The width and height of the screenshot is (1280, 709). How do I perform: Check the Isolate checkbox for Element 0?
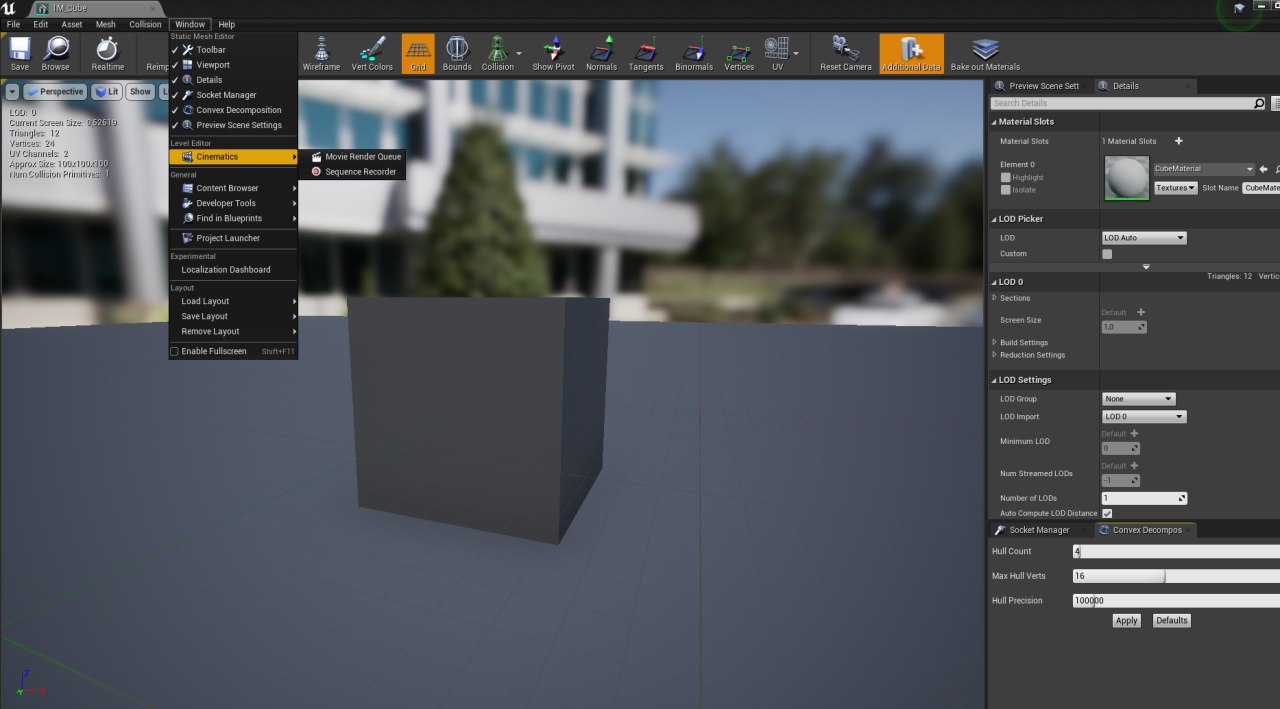point(1006,189)
